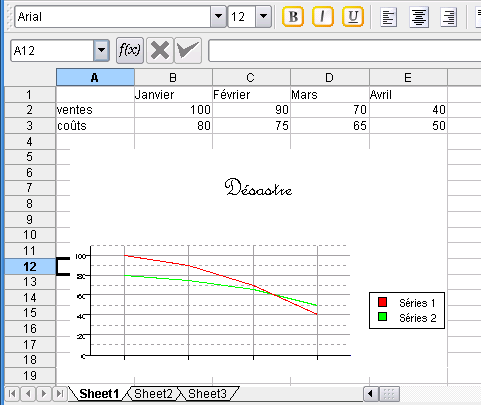Image resolution: width=481 pixels, height=405 pixels.
Task: Click red Séries 1 legend swatch
Action: click(x=382, y=302)
